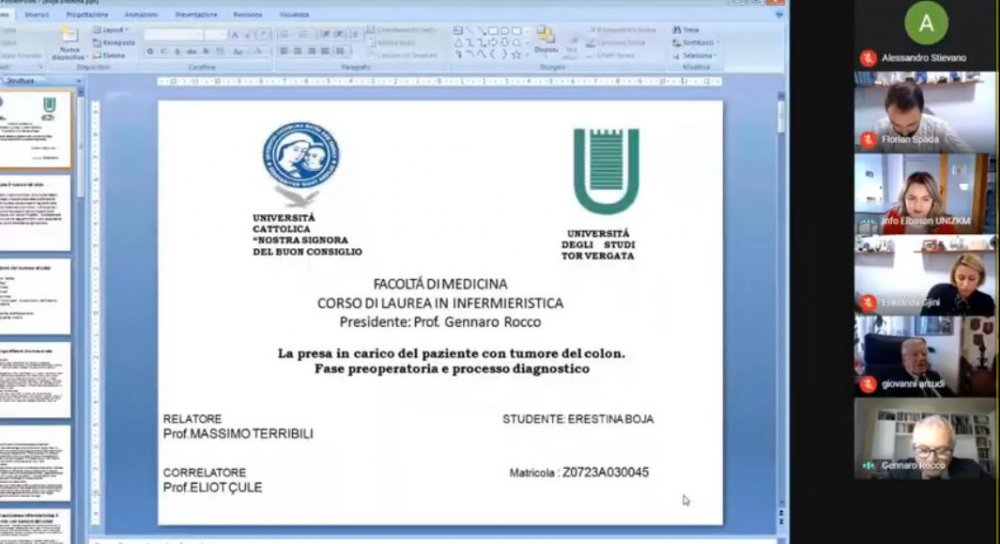The image size is (1000, 544).
Task: Select the oval shape in gallery
Action: pos(504,30)
